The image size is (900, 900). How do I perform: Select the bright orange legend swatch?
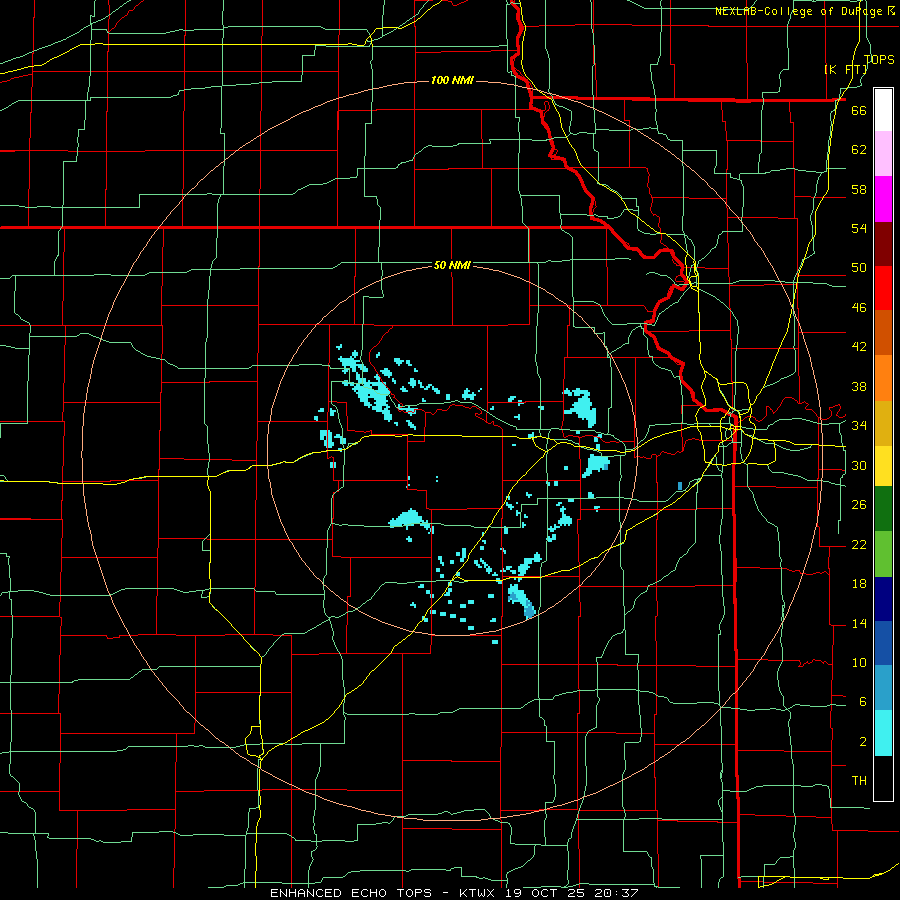click(x=883, y=378)
